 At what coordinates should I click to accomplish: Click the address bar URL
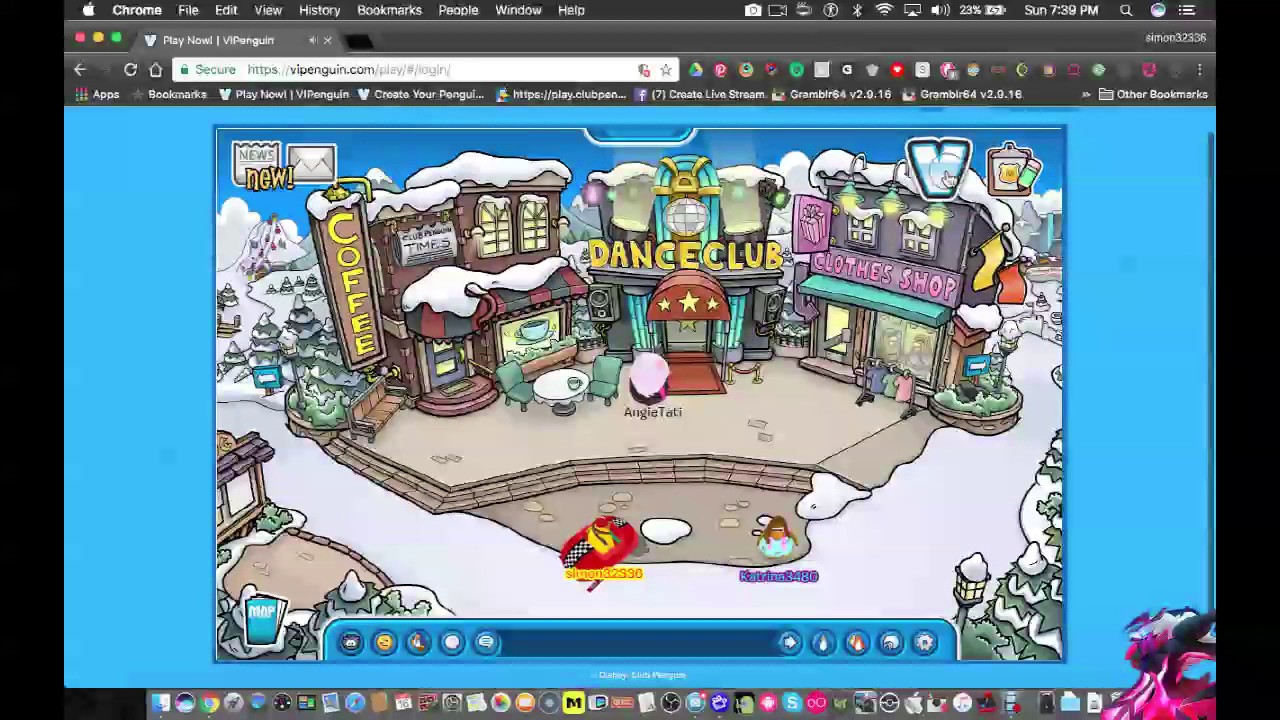[x=348, y=70]
